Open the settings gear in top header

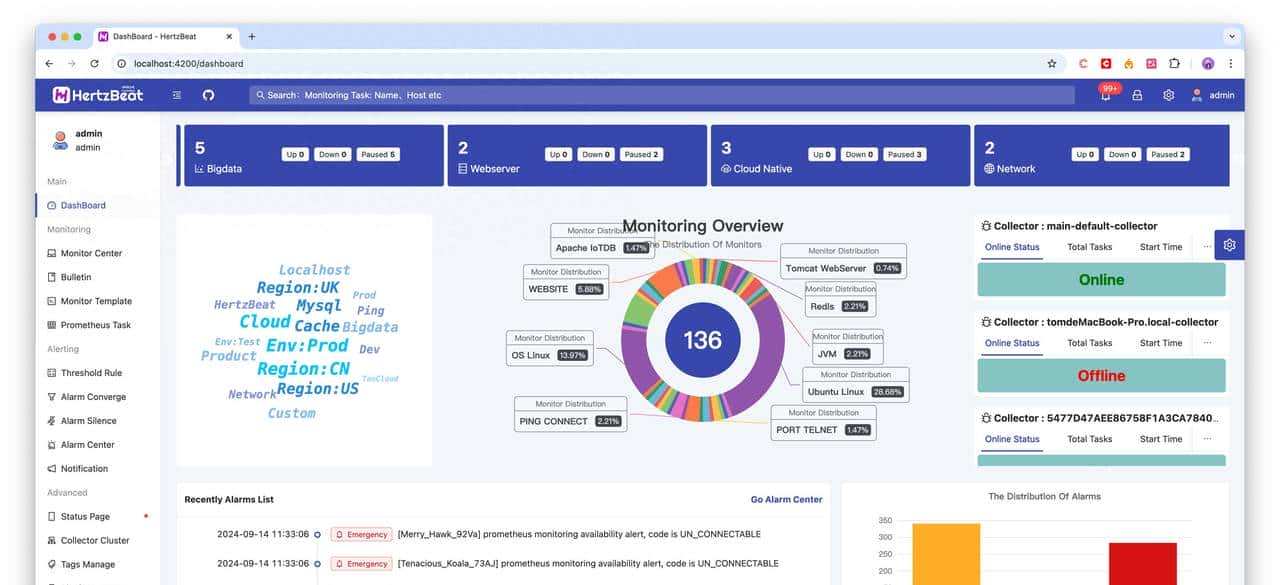click(1168, 95)
